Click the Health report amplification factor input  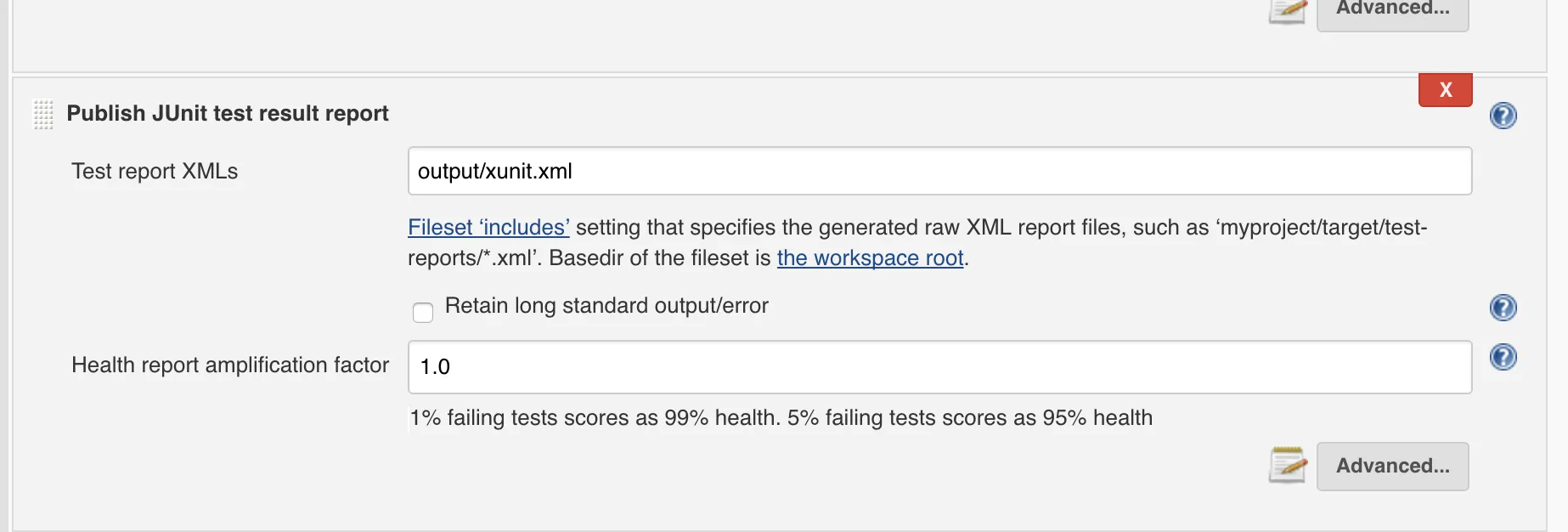pyautogui.click(x=939, y=367)
